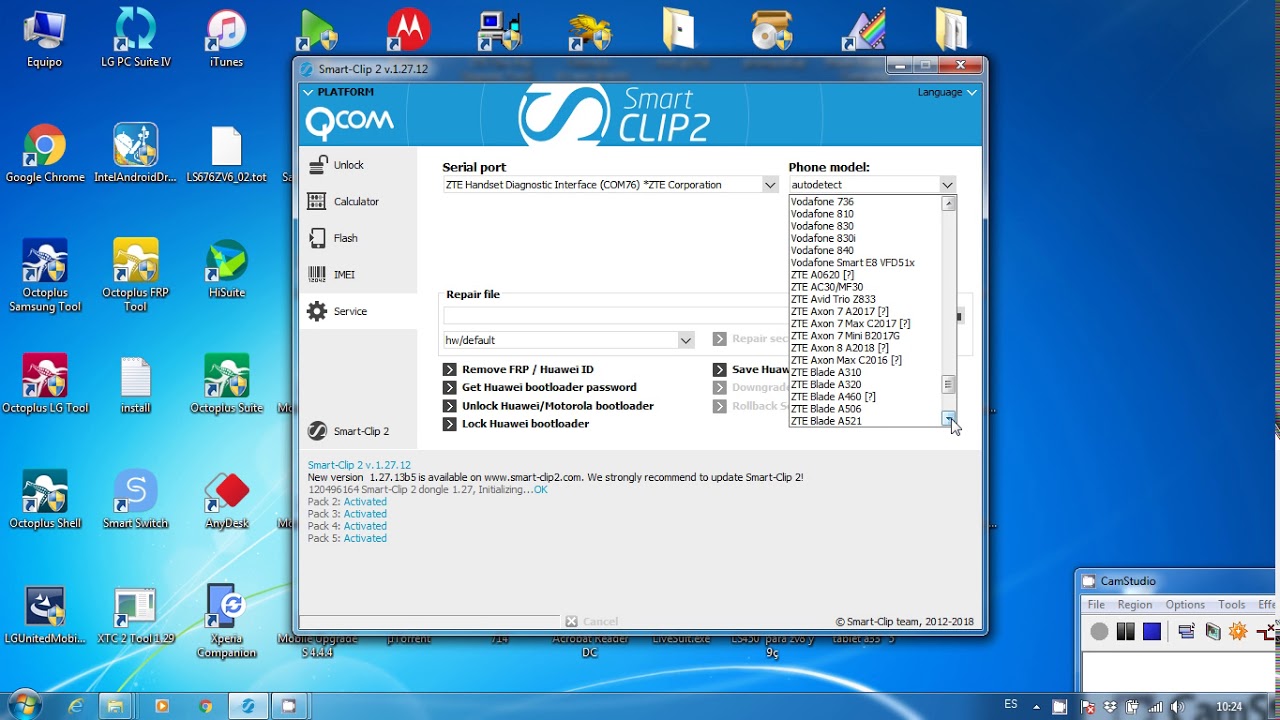
Task: Click CamStudio pause button
Action: pos(1126,631)
